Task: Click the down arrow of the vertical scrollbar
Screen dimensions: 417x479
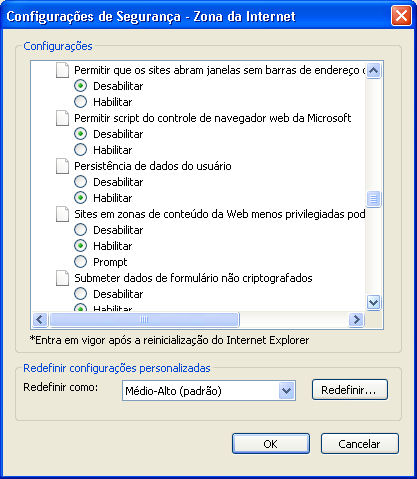Action: click(x=373, y=303)
